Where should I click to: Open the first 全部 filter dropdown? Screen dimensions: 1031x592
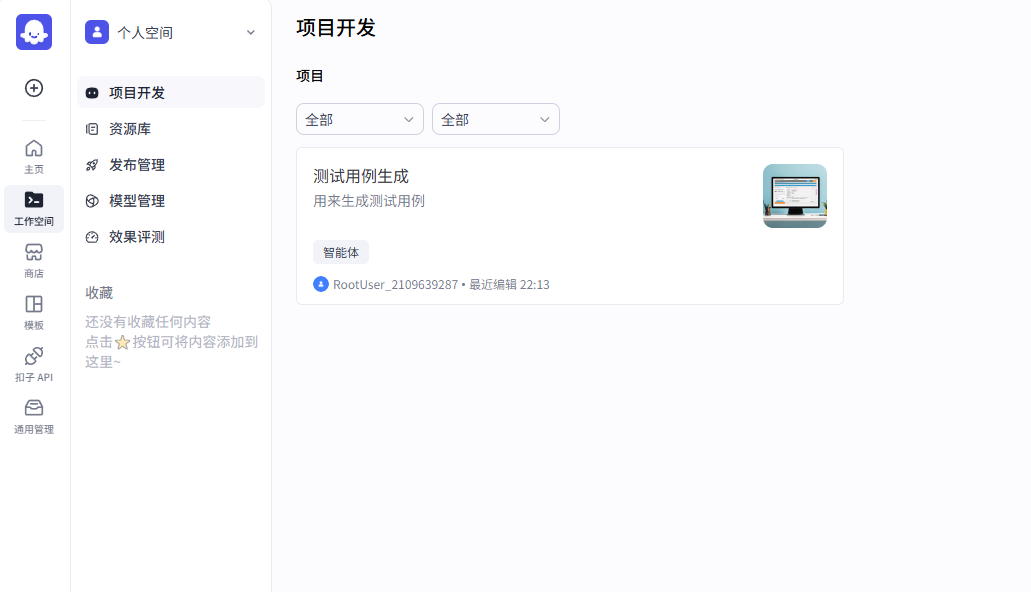click(x=360, y=119)
